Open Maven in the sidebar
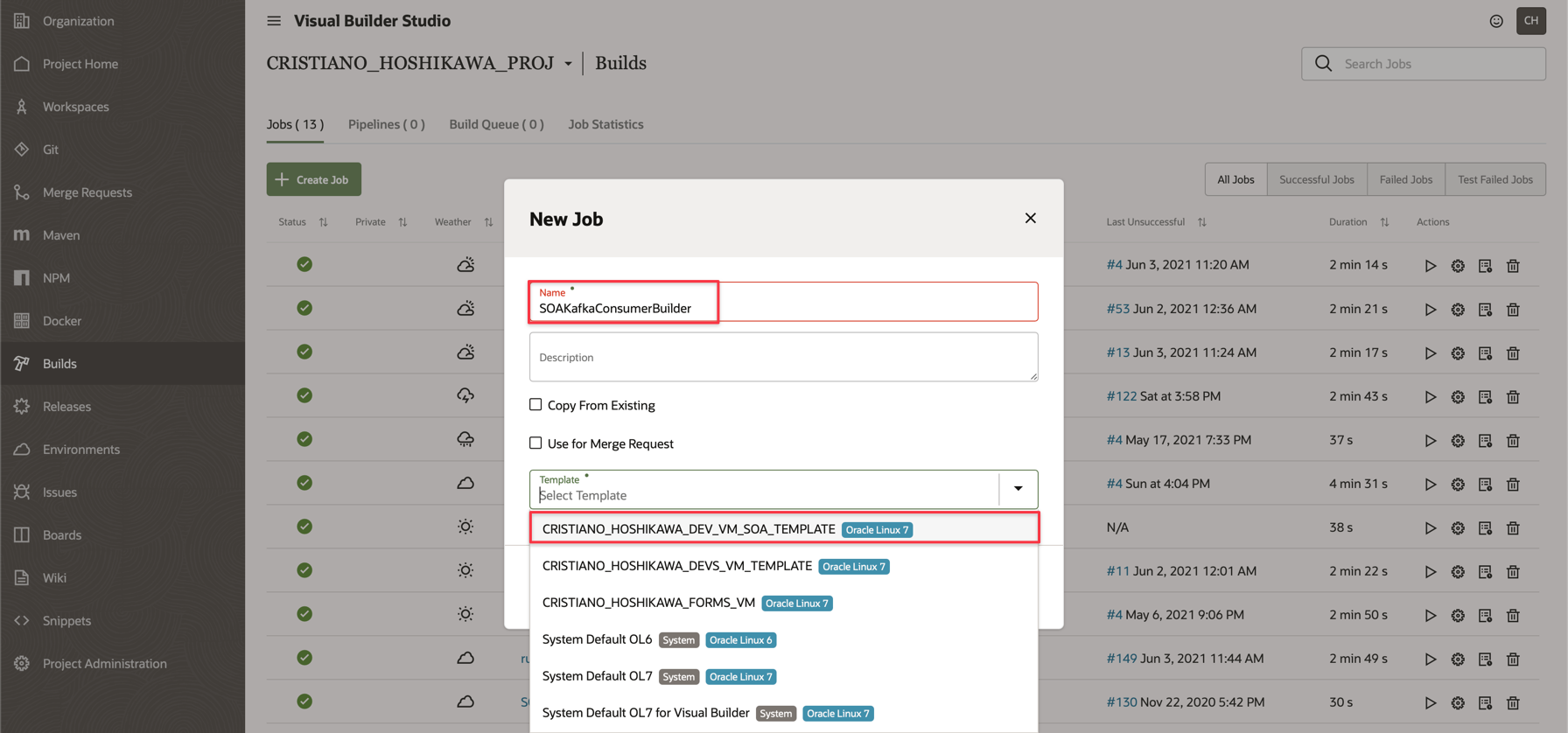 coord(122,235)
